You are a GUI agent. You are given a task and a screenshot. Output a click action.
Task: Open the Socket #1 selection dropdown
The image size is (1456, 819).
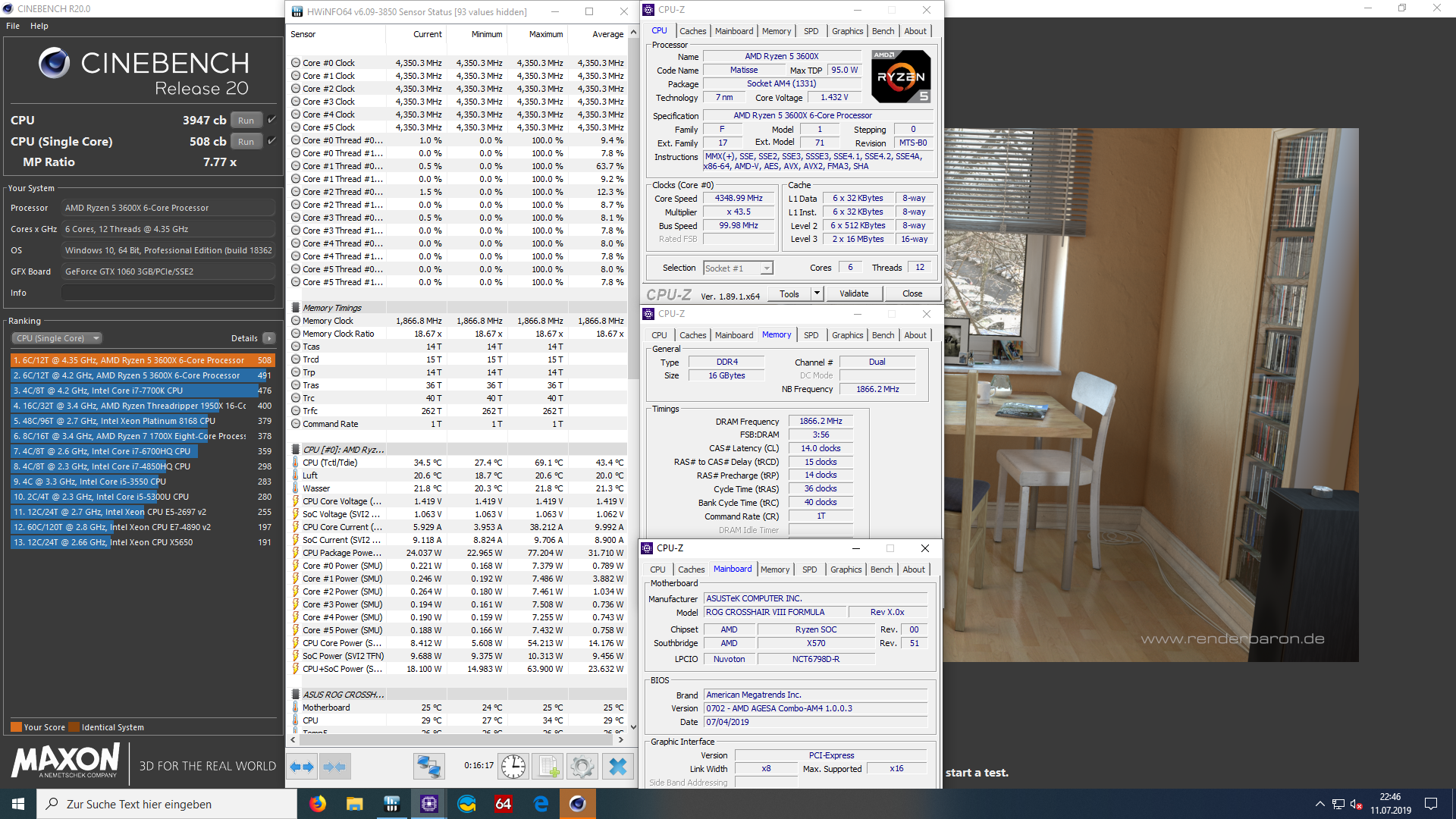tap(767, 268)
